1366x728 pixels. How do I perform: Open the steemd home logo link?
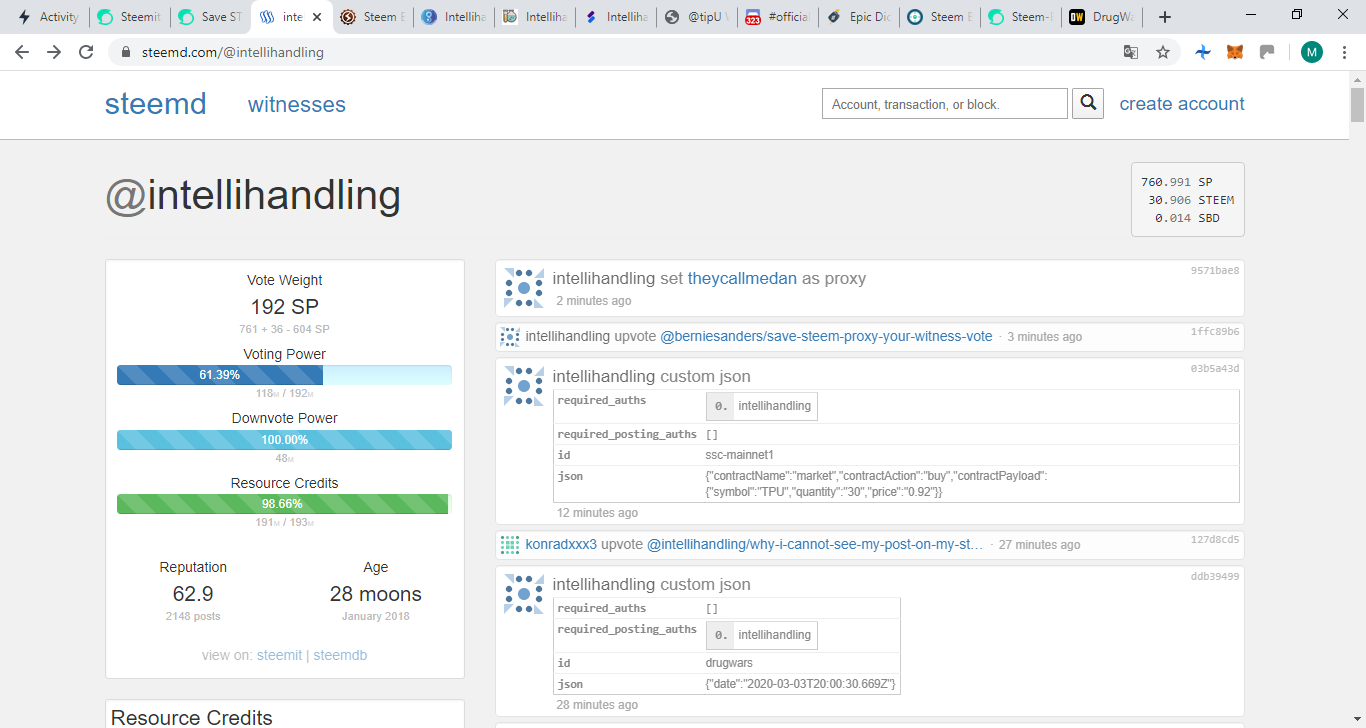point(156,104)
